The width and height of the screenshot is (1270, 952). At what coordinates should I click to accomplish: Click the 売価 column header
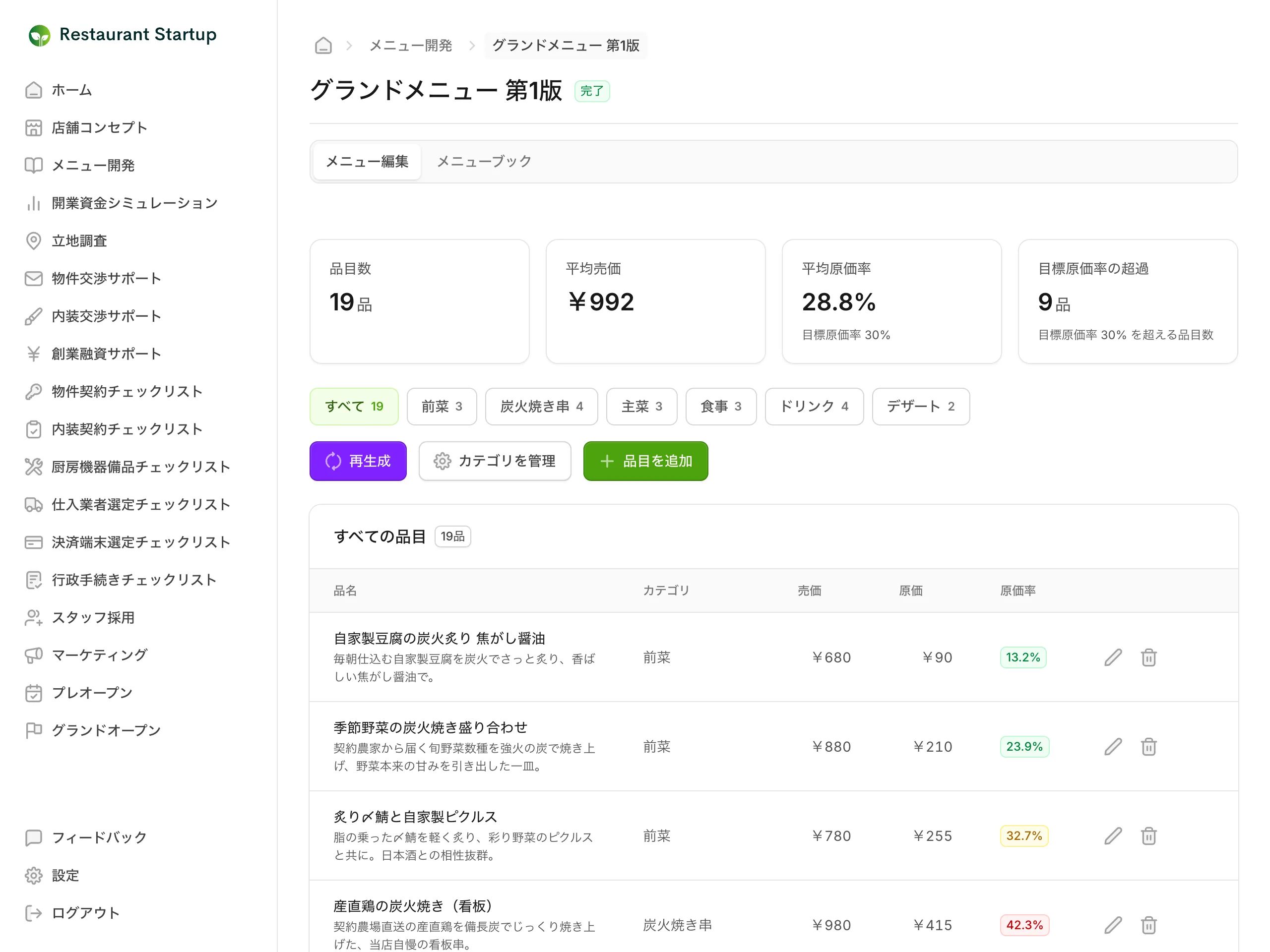[809, 591]
